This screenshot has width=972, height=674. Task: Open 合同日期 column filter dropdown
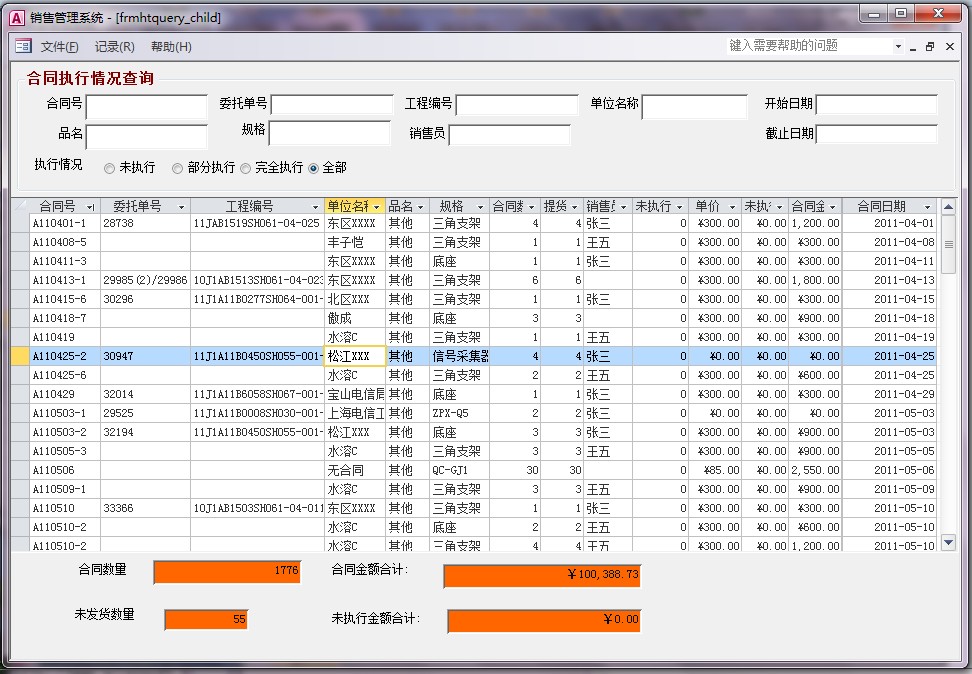pyautogui.click(x=927, y=207)
